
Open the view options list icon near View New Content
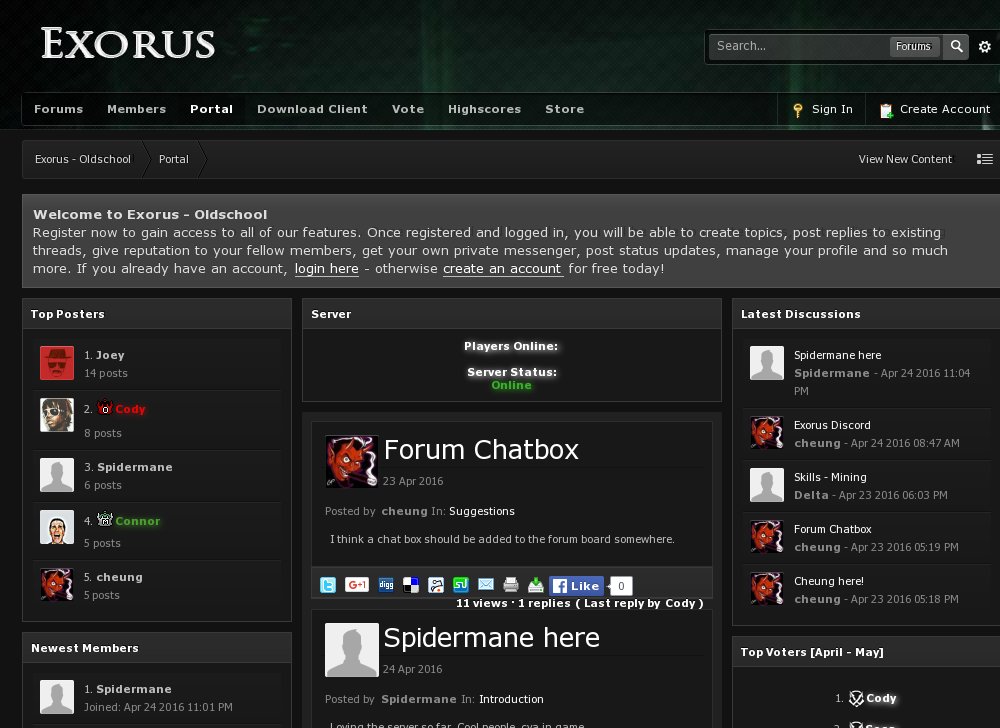coord(985,158)
